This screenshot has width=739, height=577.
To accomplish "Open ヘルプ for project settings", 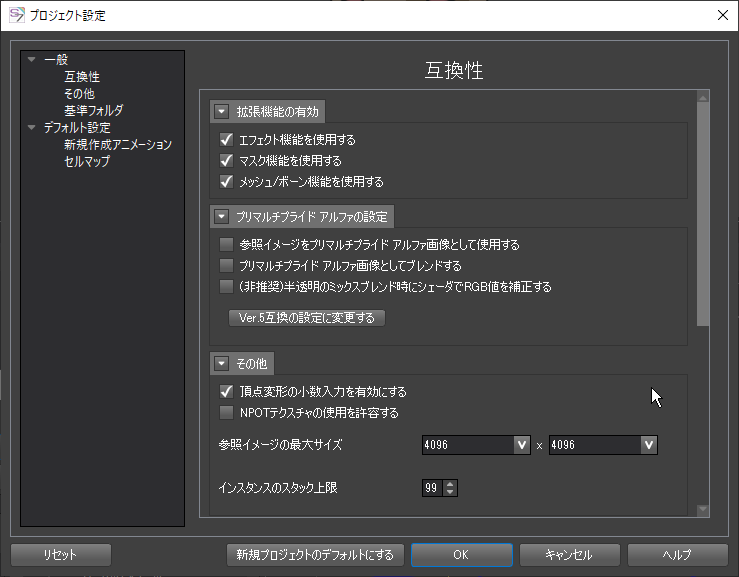I will (678, 555).
